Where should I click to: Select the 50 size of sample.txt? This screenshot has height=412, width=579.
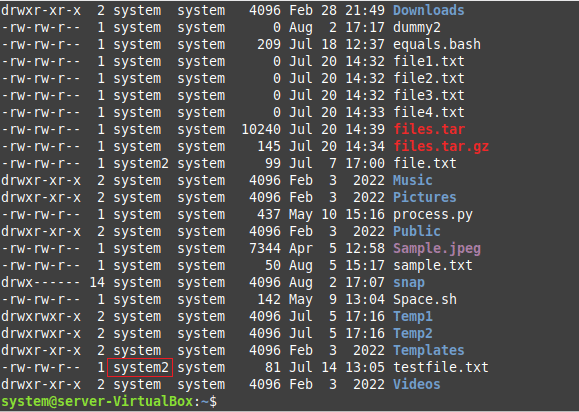(x=273, y=265)
